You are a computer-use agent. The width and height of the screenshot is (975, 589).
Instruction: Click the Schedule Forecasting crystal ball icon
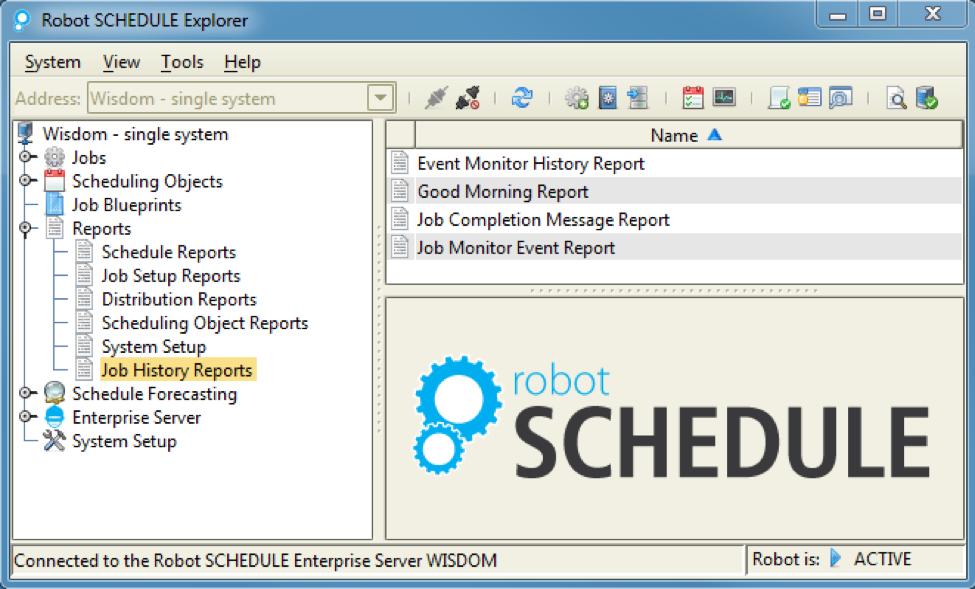(55, 394)
